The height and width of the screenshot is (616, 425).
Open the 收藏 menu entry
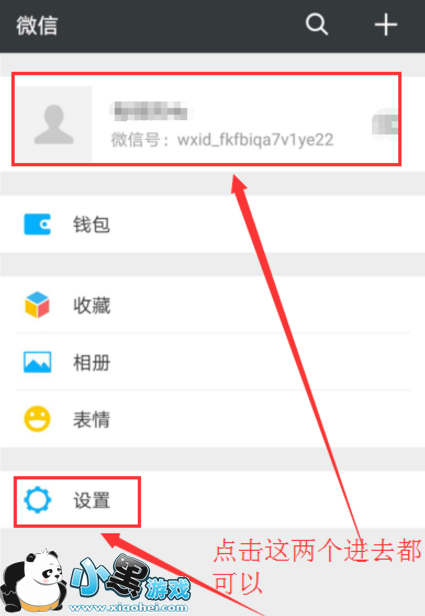click(x=212, y=304)
